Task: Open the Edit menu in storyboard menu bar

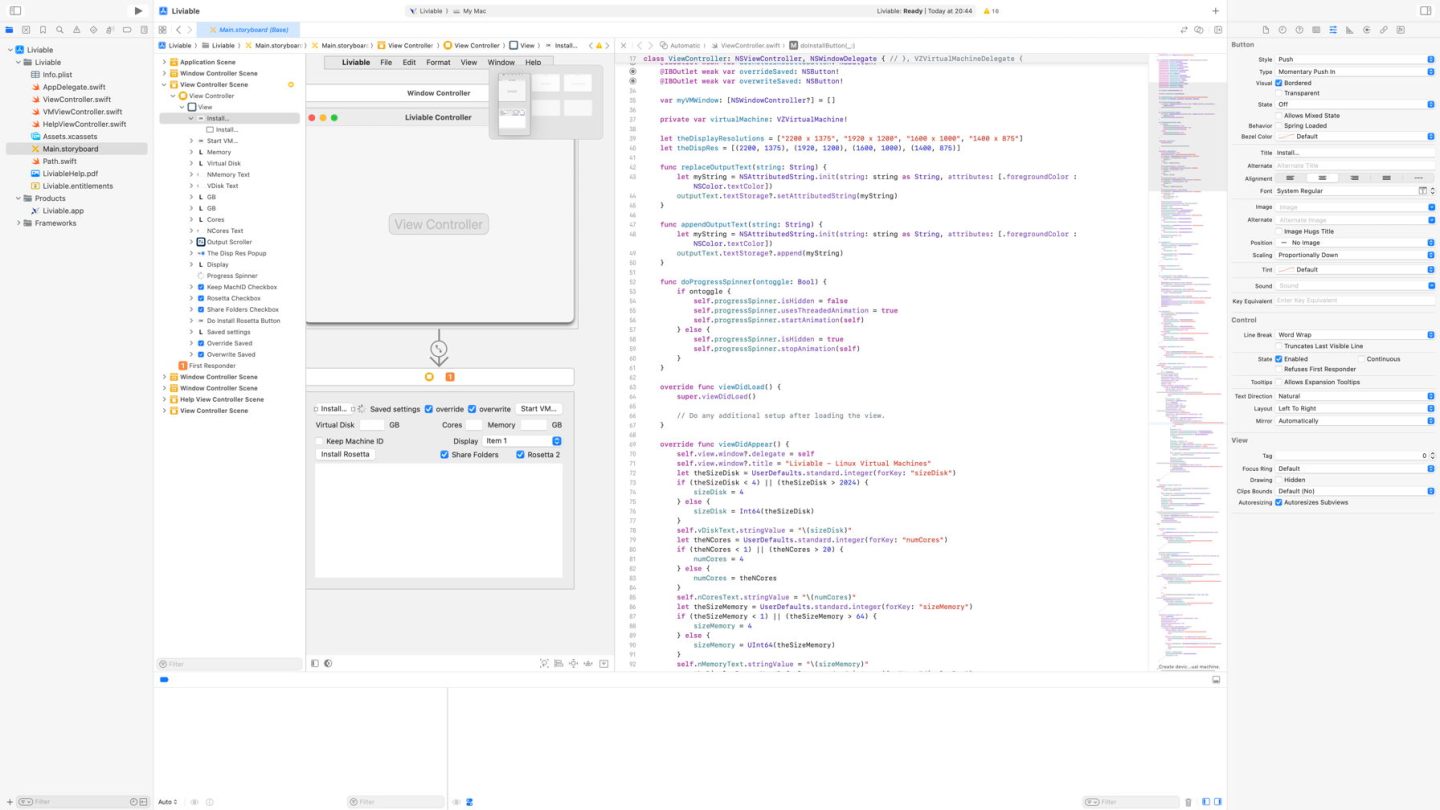Action: 409,62
